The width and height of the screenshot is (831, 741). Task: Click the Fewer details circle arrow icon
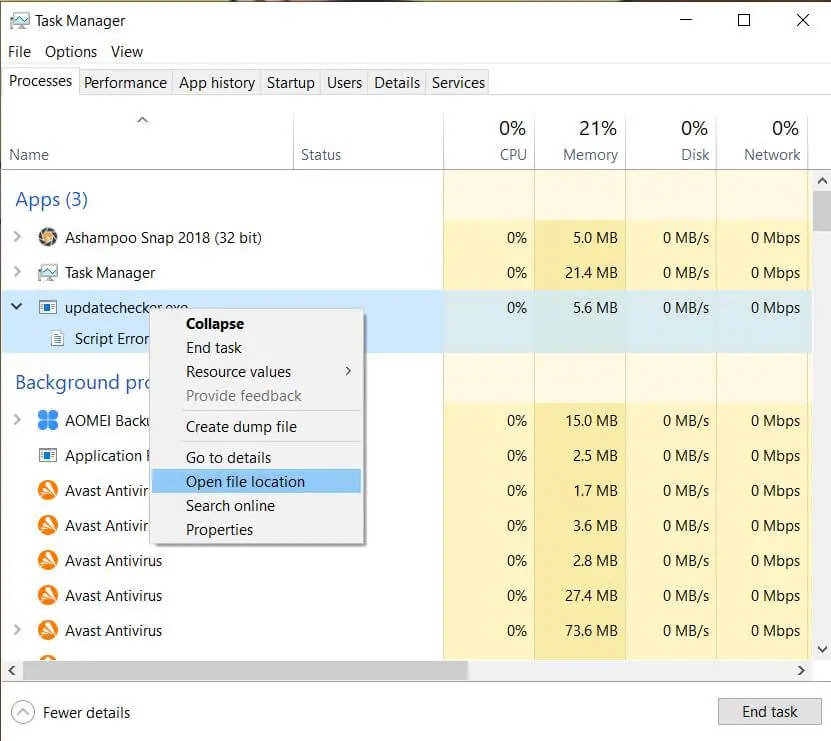(23, 712)
